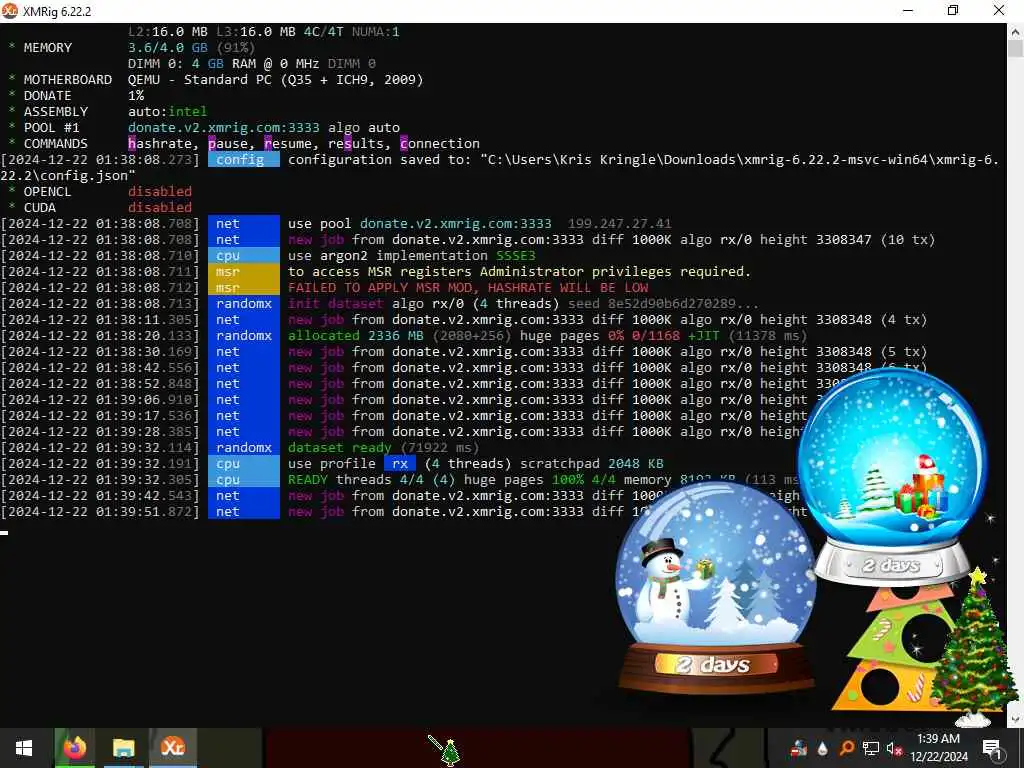The height and width of the screenshot is (768, 1024).
Task: Click the water drop tray icon
Action: [823, 748]
